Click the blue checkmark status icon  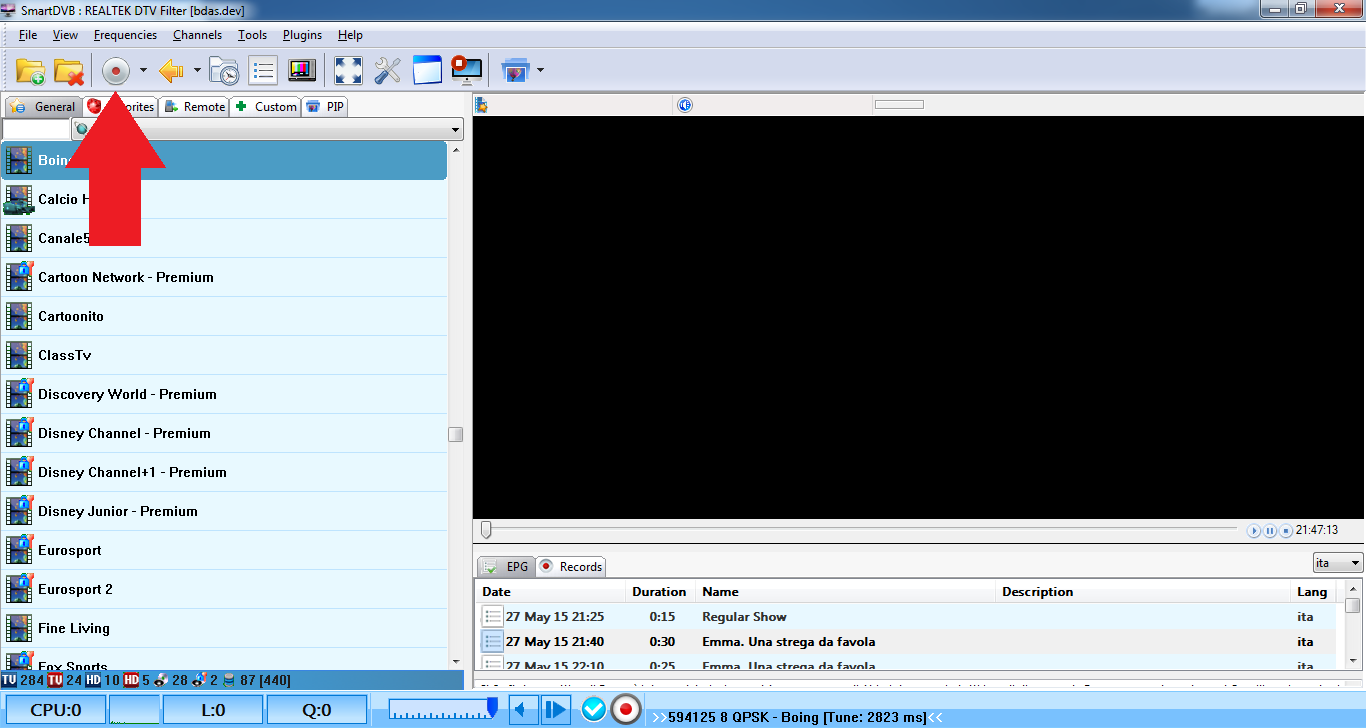pos(594,710)
